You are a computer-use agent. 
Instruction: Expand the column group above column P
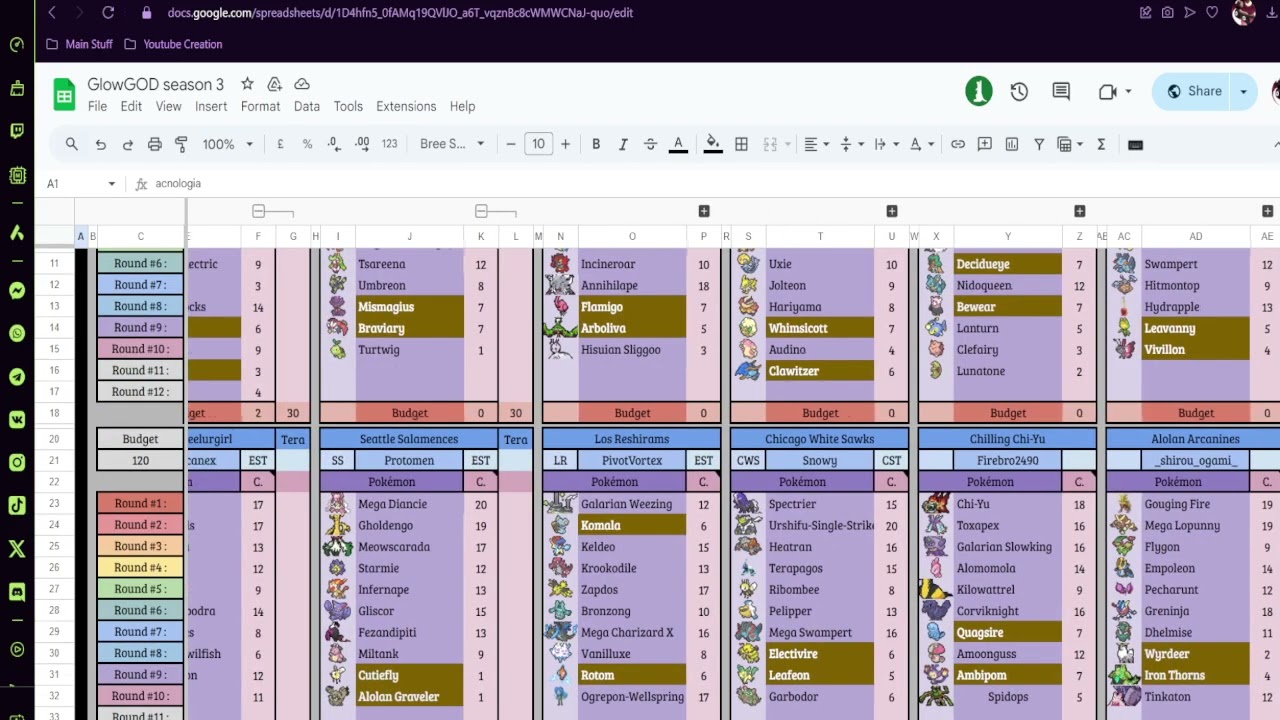pyautogui.click(x=704, y=211)
